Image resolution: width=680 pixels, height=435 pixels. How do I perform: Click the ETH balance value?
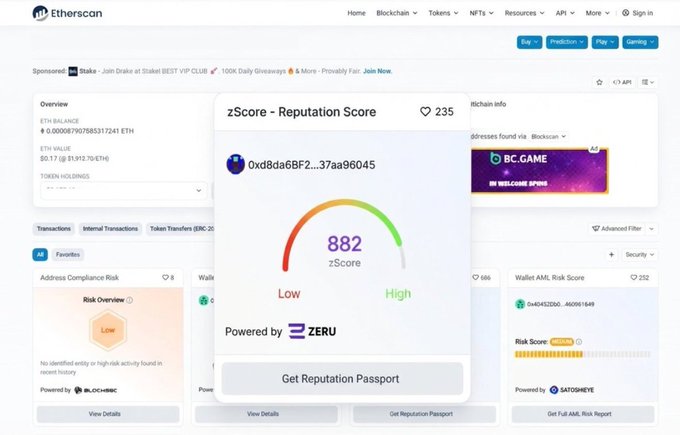90,131
